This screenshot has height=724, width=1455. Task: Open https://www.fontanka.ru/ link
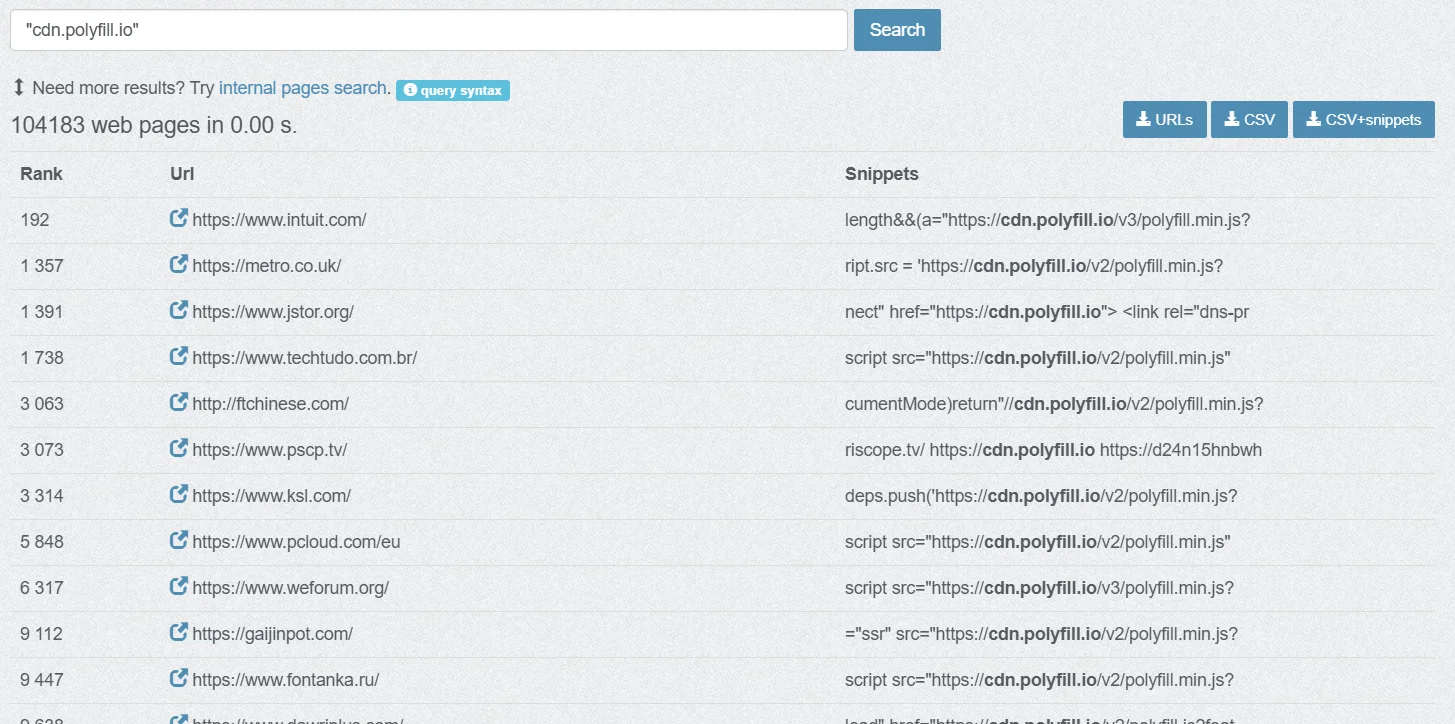[x=285, y=680]
